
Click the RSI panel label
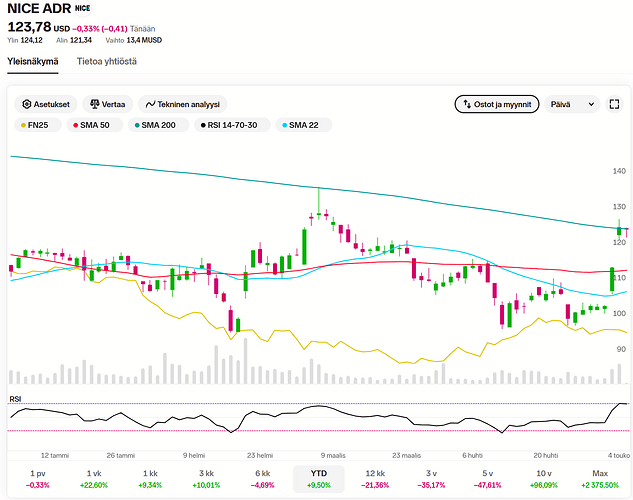[x=15, y=399]
